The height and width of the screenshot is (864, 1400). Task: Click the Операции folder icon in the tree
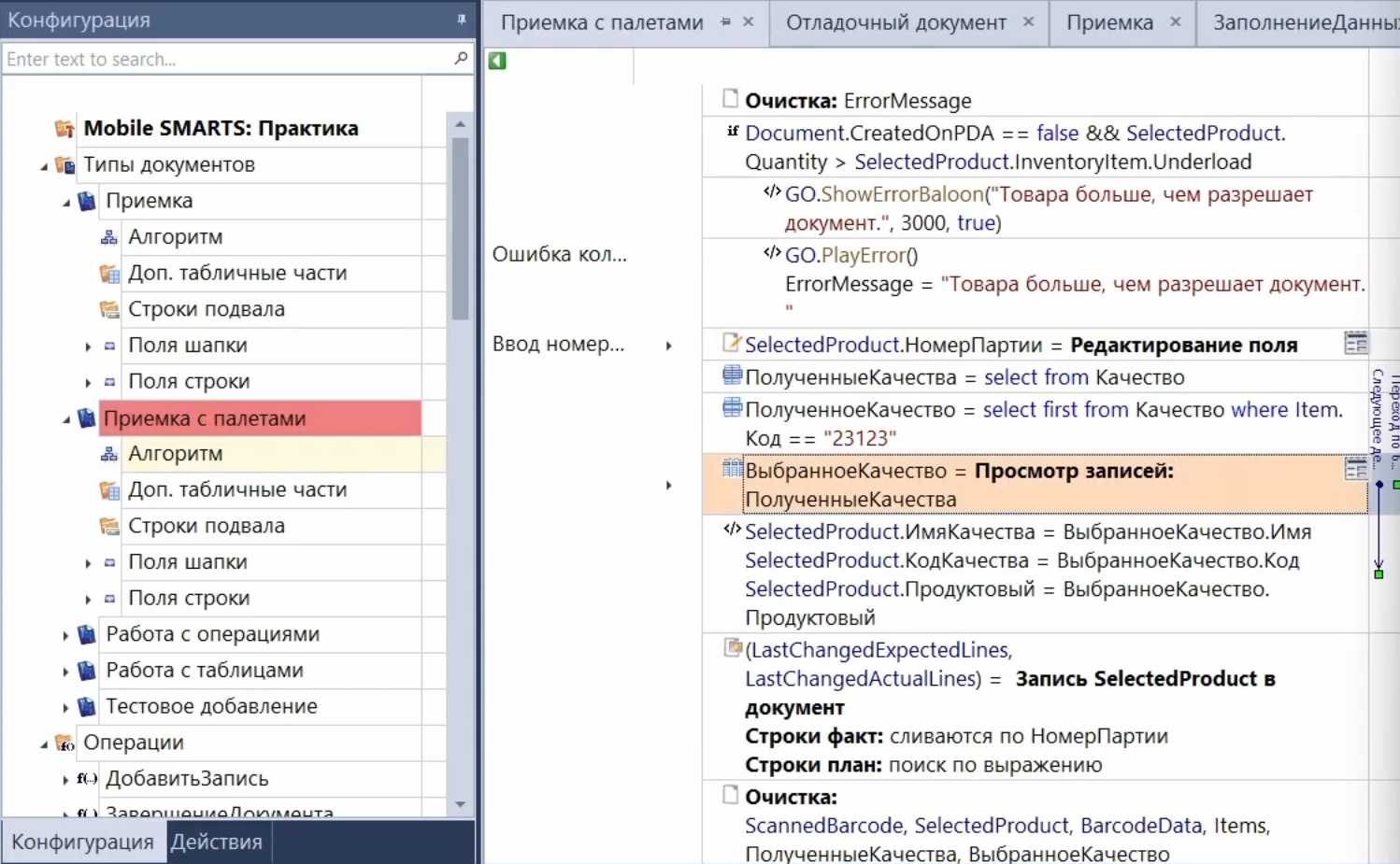[x=64, y=743]
